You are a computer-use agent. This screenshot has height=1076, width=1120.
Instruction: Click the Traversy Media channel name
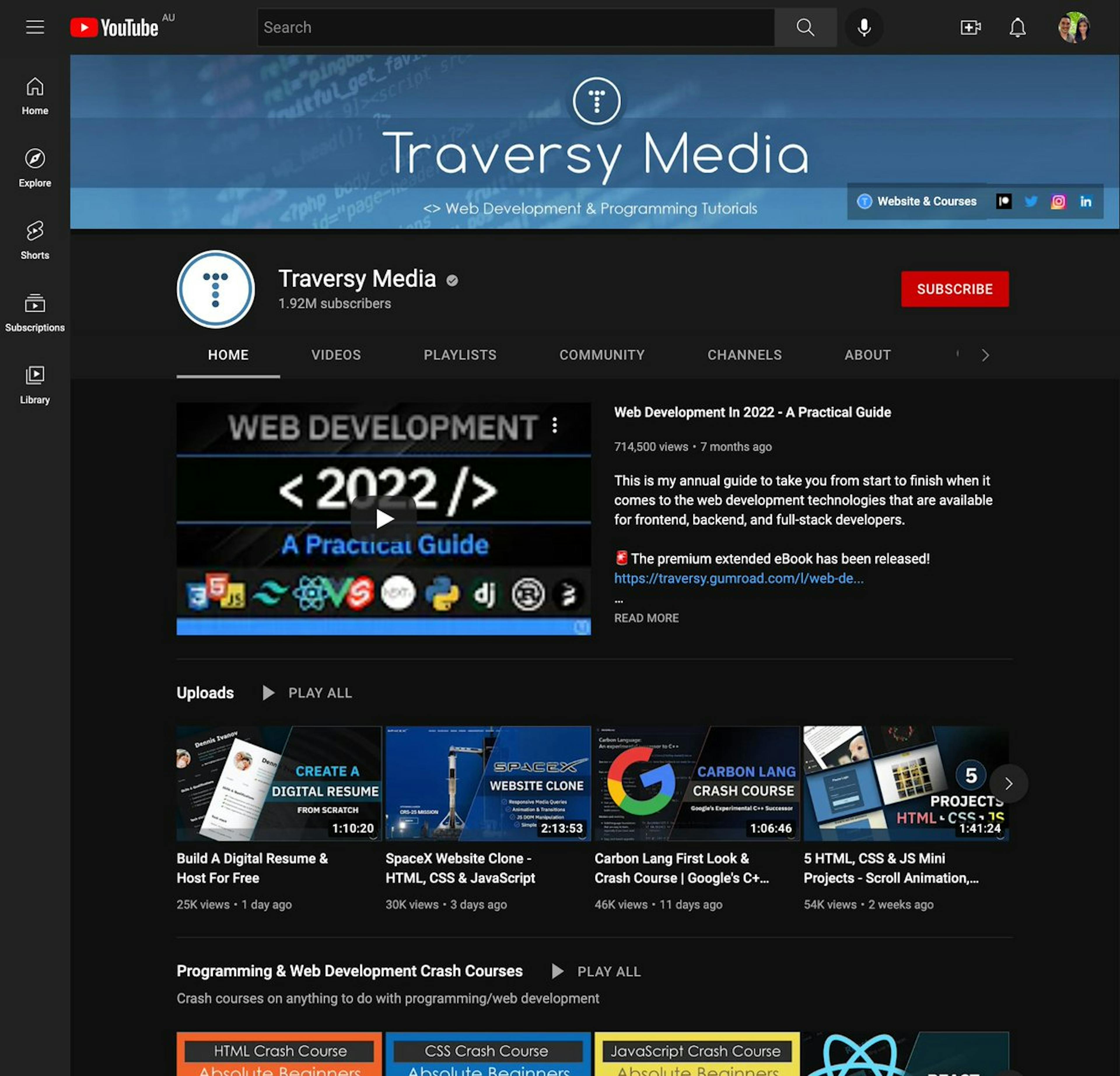pyautogui.click(x=357, y=279)
